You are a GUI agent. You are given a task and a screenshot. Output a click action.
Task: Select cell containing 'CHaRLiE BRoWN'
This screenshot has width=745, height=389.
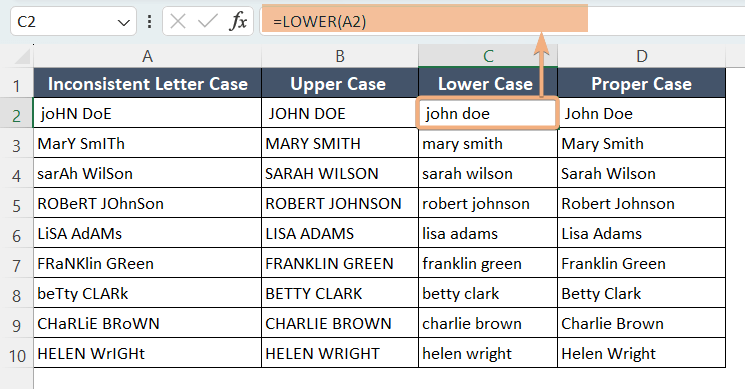(147, 323)
